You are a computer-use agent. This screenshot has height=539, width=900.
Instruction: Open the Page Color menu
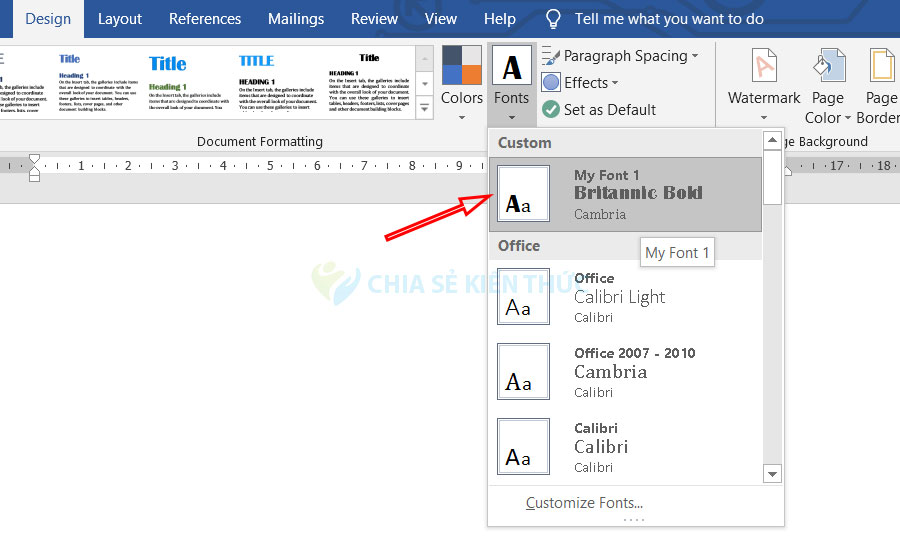tap(827, 85)
